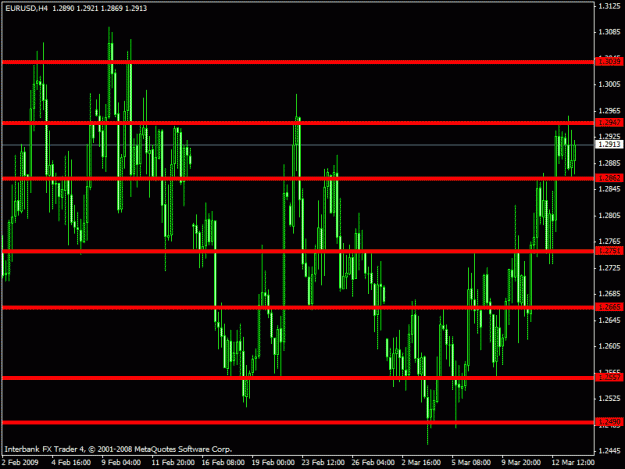Click the 1.2725 price axis label
Viewport: 625px width, 469px height.
tap(609, 268)
